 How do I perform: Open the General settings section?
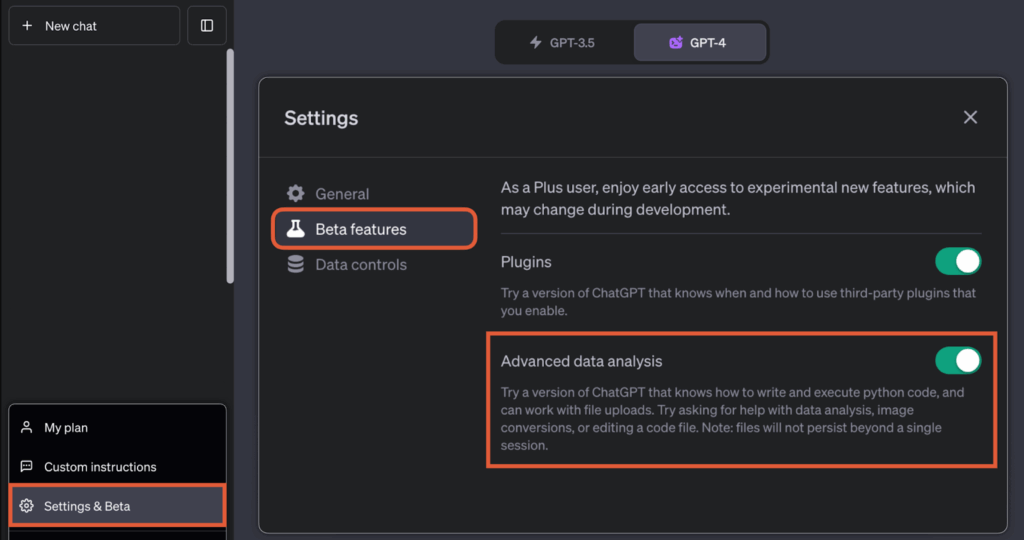374,194
